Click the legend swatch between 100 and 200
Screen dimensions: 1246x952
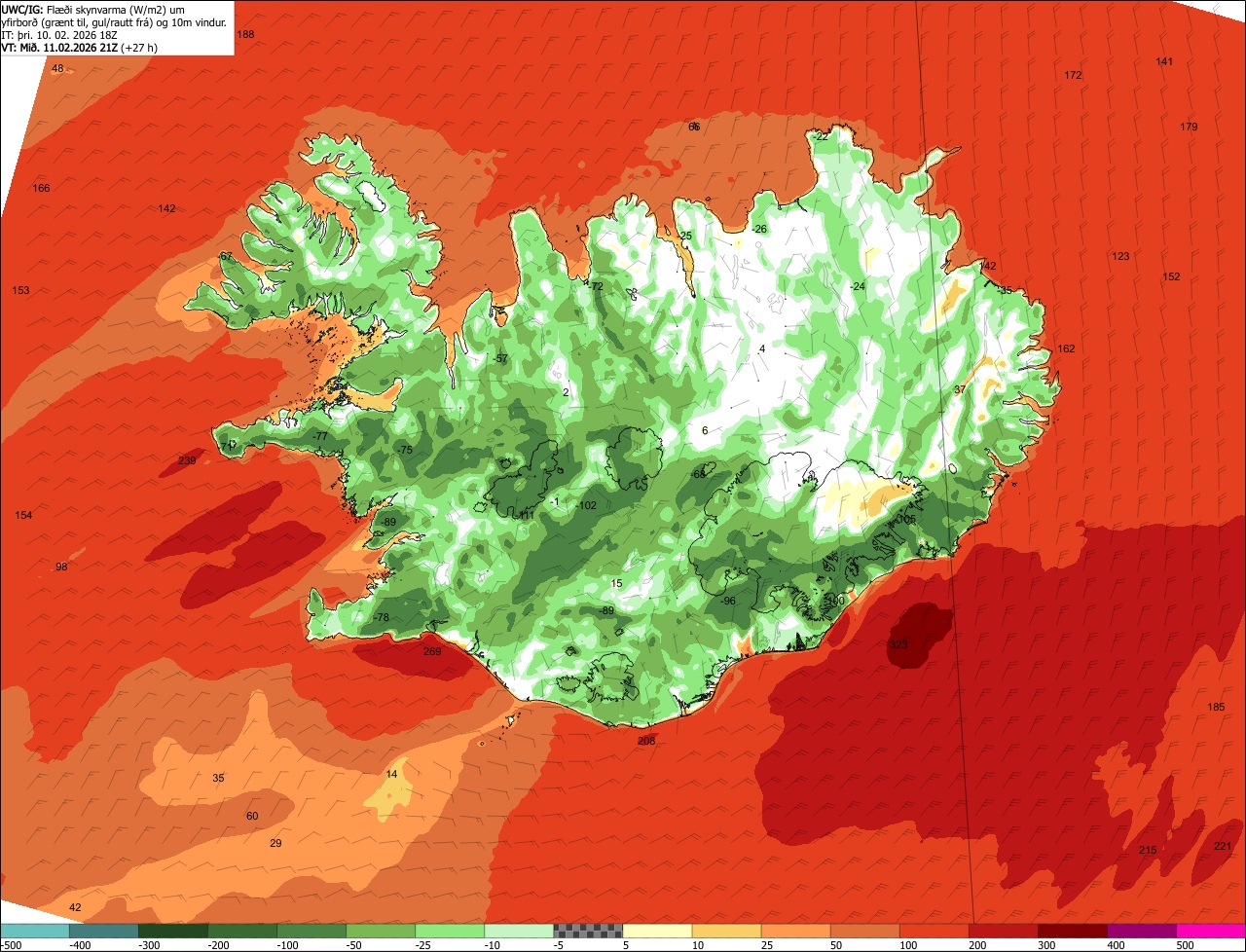(934, 931)
